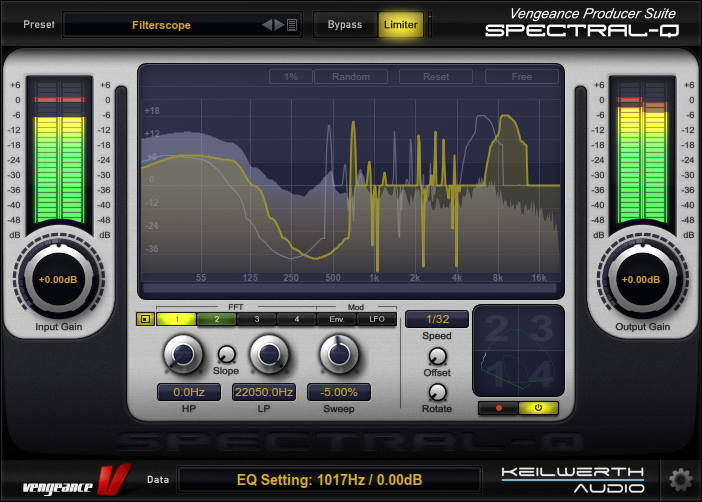Click the power button under XY pad
Image resolution: width=702 pixels, height=502 pixels.
pyautogui.click(x=539, y=408)
